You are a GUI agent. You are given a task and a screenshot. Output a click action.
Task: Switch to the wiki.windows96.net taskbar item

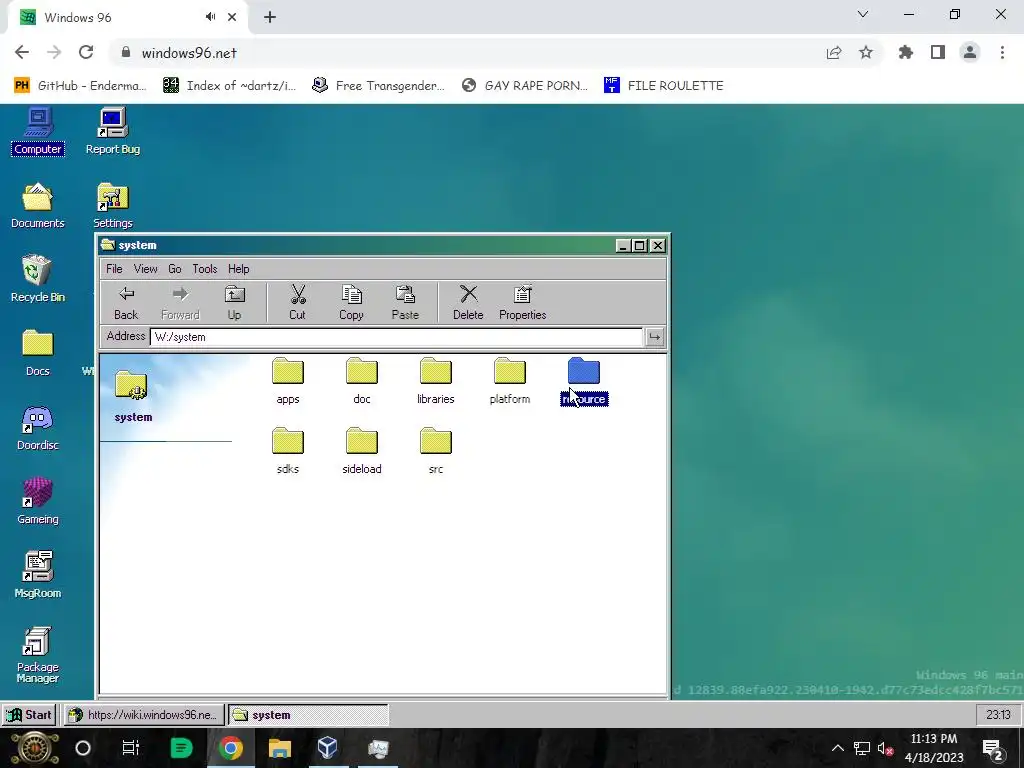144,715
